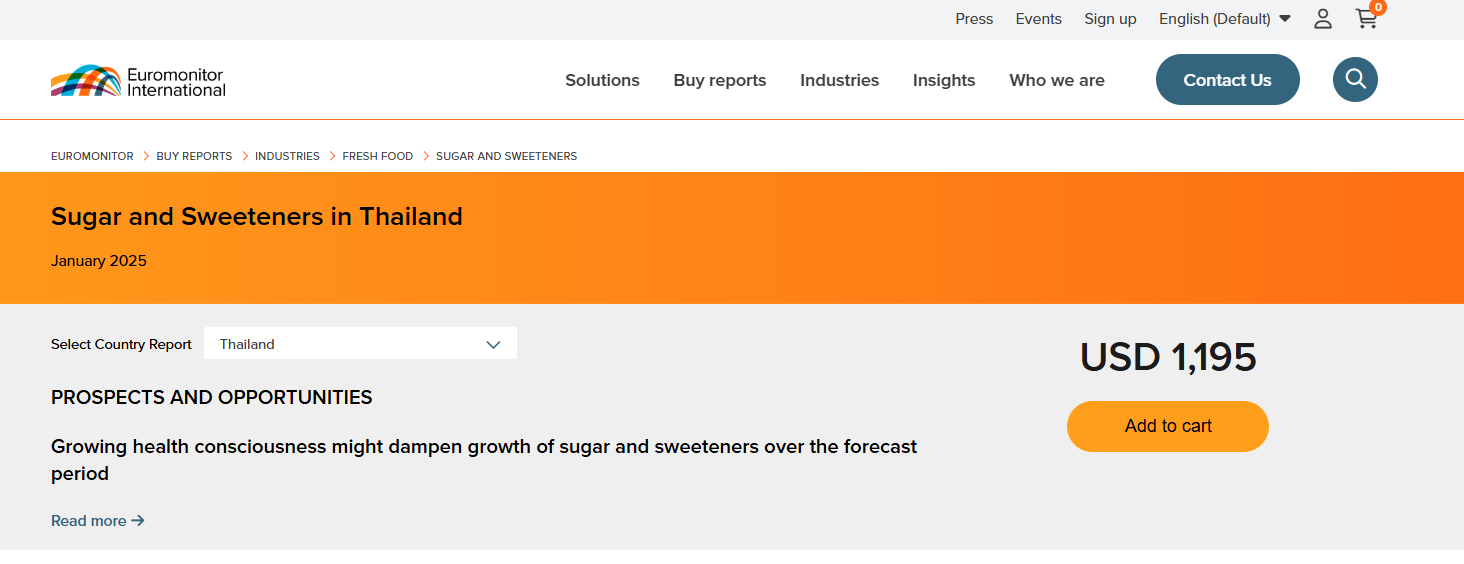Viewport: 1464px width, 564px height.
Task: Open the user account icon
Action: [x=1323, y=19]
